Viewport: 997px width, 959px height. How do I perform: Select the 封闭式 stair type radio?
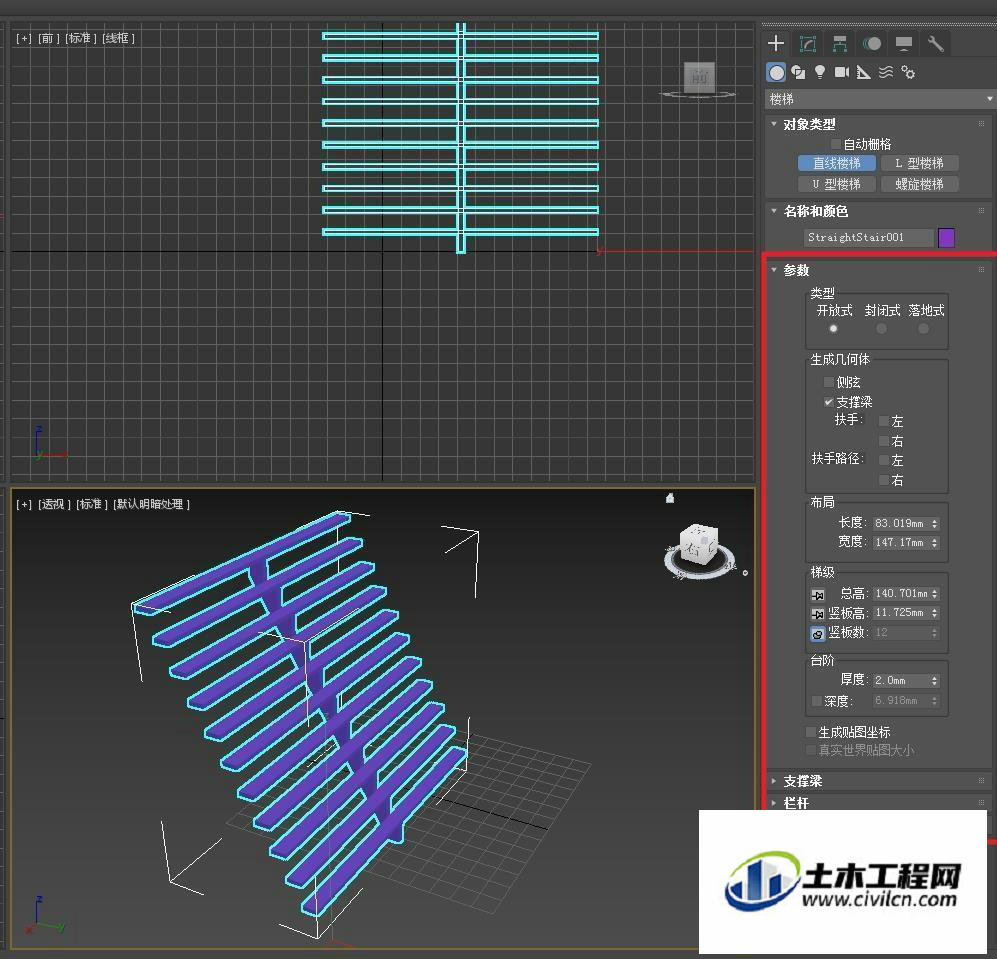pos(881,329)
